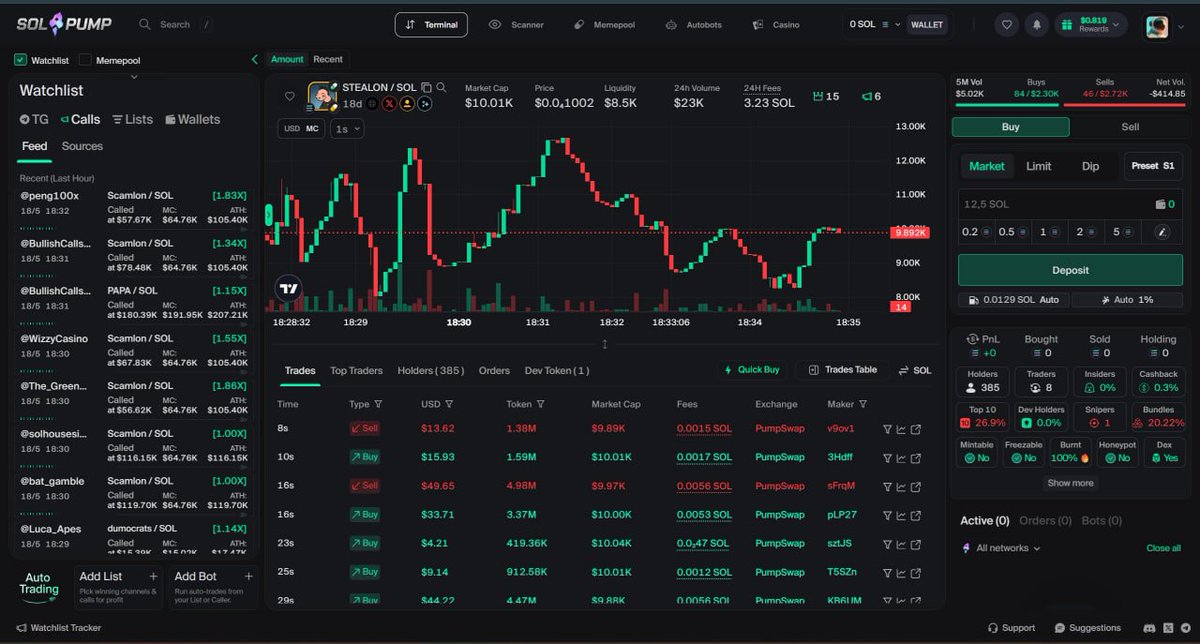Edit the buy amount presets pencil icon
This screenshot has width=1200, height=644.
(1162, 231)
